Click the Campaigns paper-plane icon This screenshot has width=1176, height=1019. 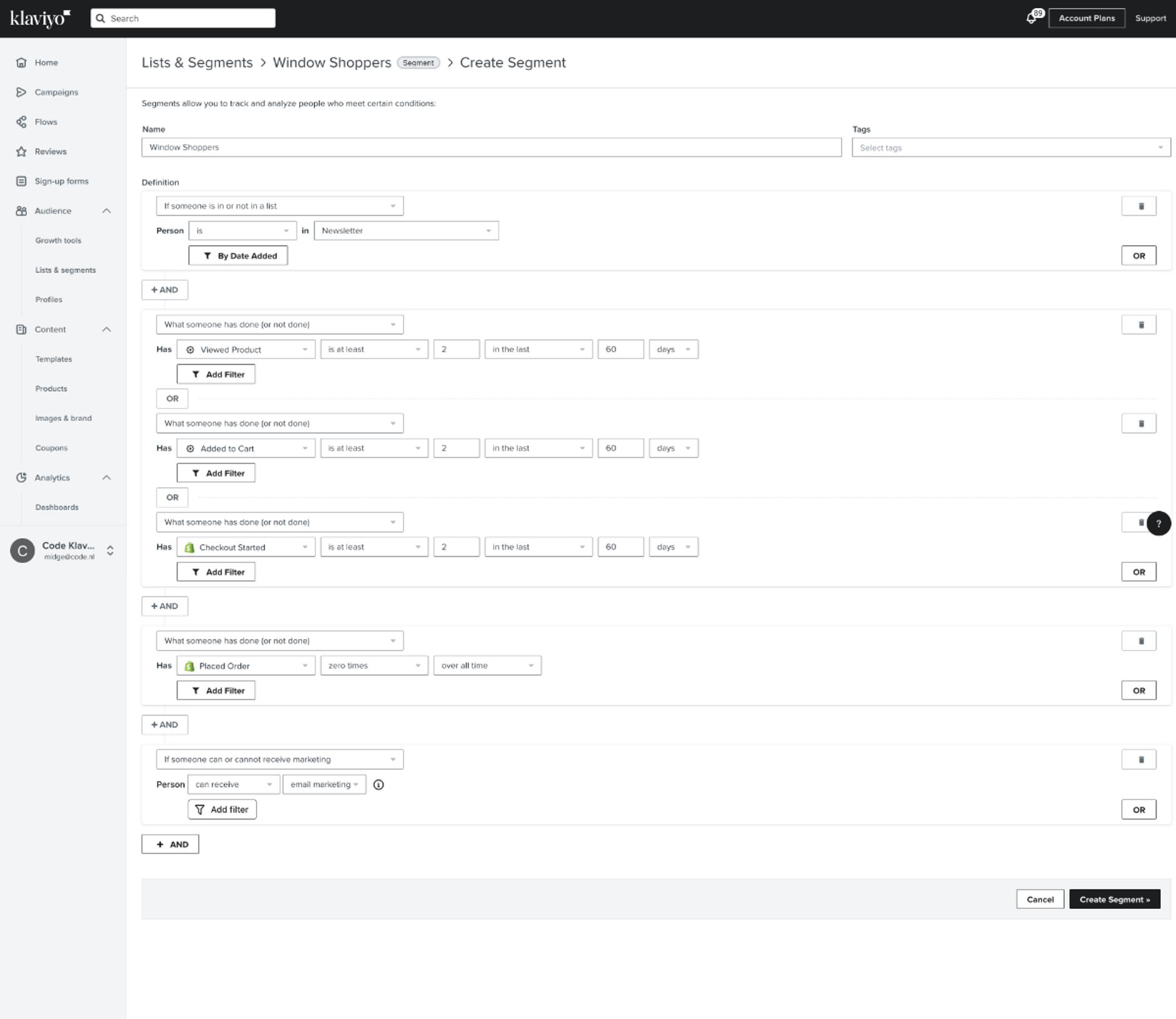21,92
